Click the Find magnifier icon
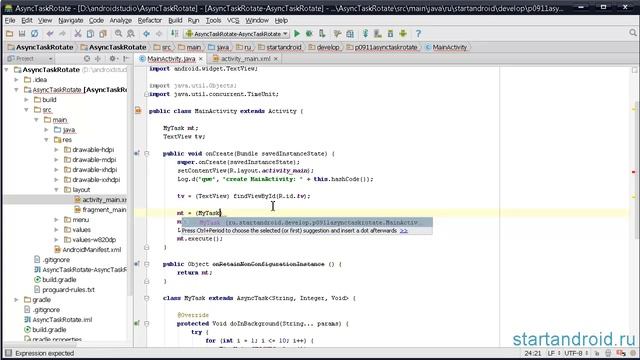Image resolution: width=640 pixels, height=360 pixels. click(x=118, y=33)
